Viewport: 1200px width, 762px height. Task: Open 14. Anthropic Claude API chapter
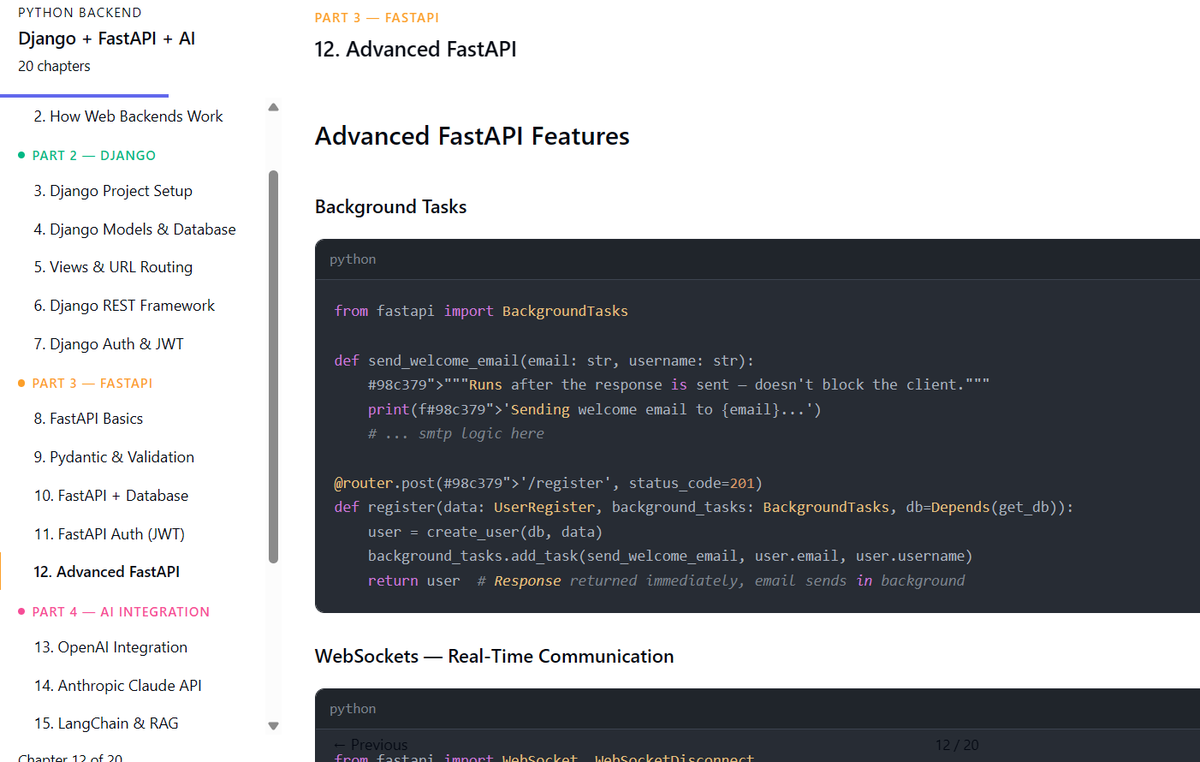click(x=117, y=685)
